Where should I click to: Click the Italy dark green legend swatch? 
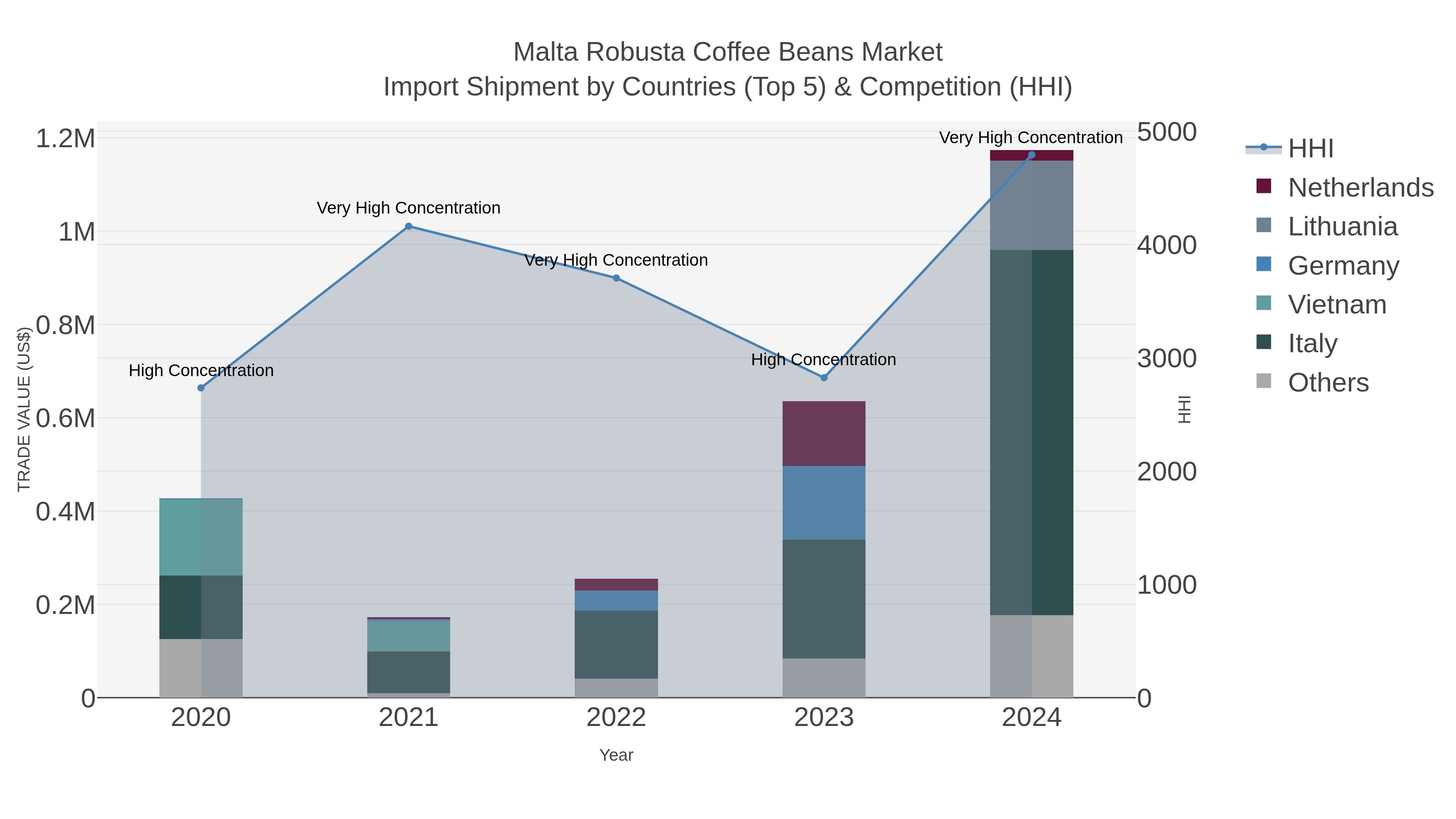click(x=1264, y=342)
